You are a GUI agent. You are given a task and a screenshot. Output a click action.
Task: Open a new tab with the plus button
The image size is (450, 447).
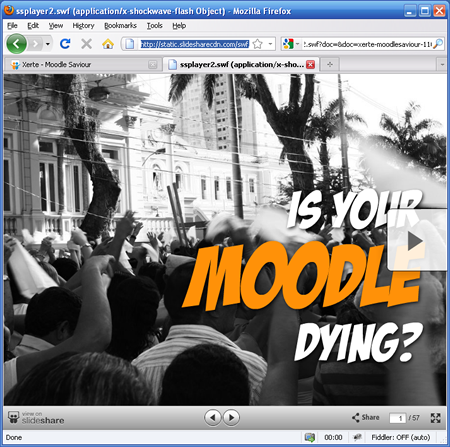pos(330,65)
